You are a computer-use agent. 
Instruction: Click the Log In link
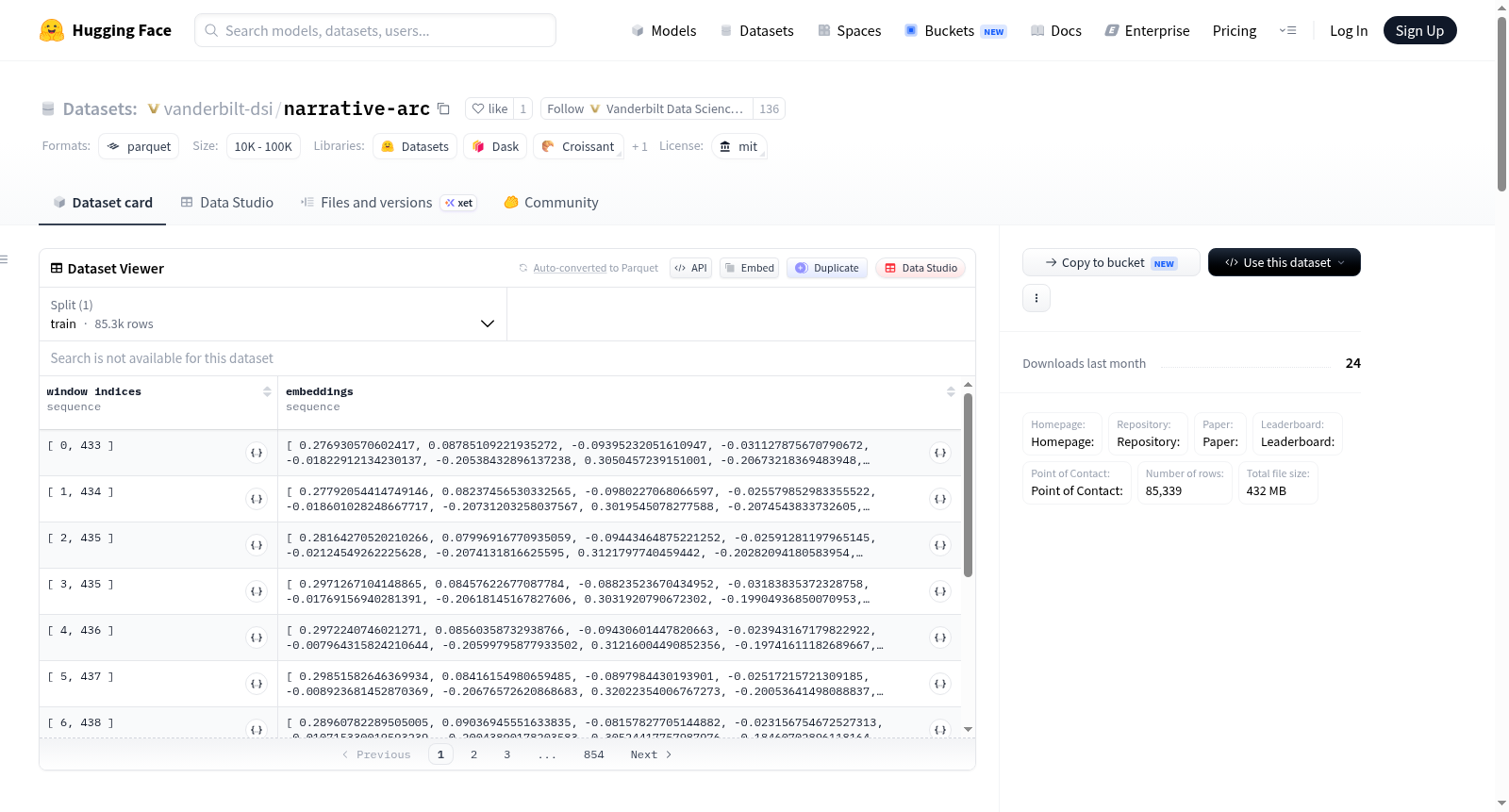point(1349,30)
